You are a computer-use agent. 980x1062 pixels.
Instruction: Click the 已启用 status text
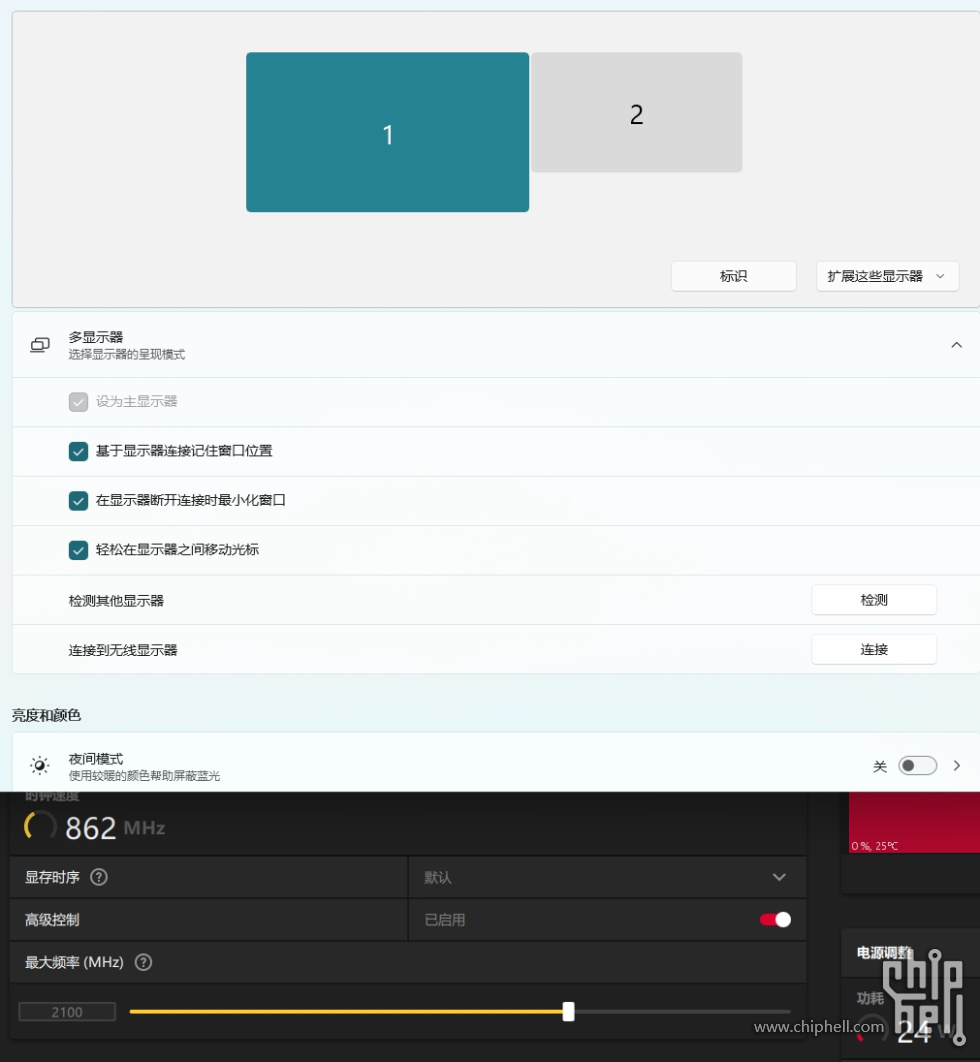click(x=445, y=920)
